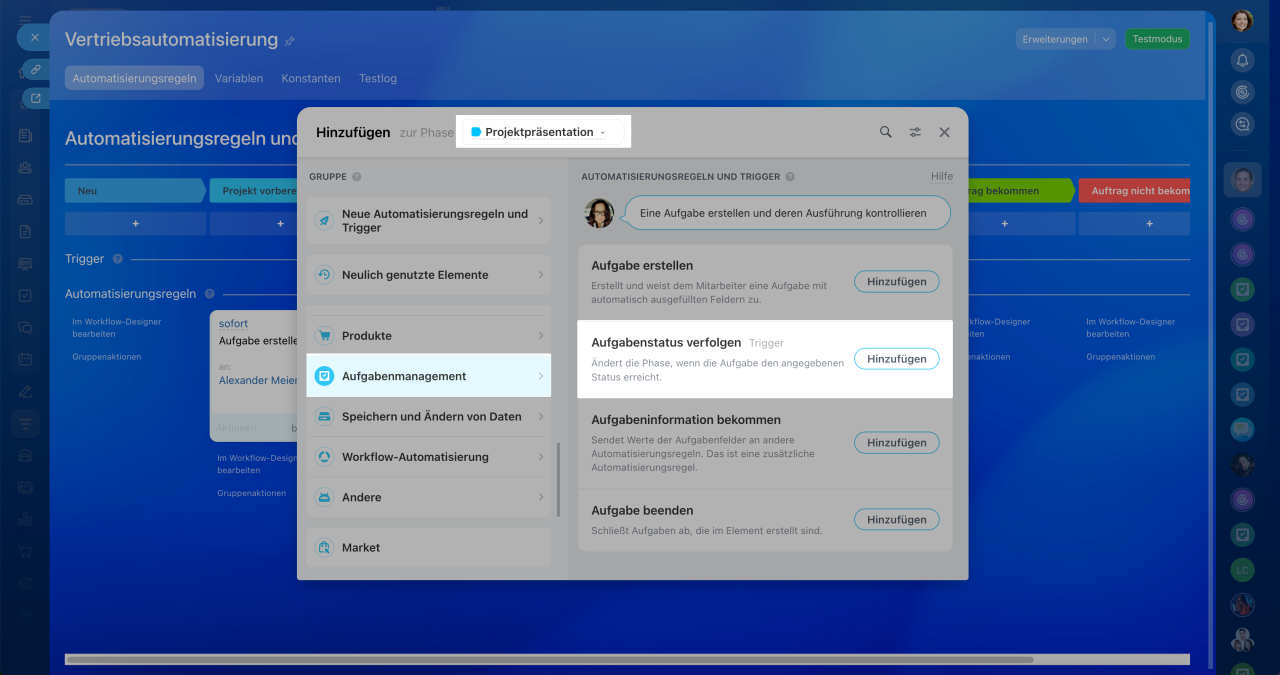Click the rocket icon of Neue Automatisierungsregeln

point(324,221)
